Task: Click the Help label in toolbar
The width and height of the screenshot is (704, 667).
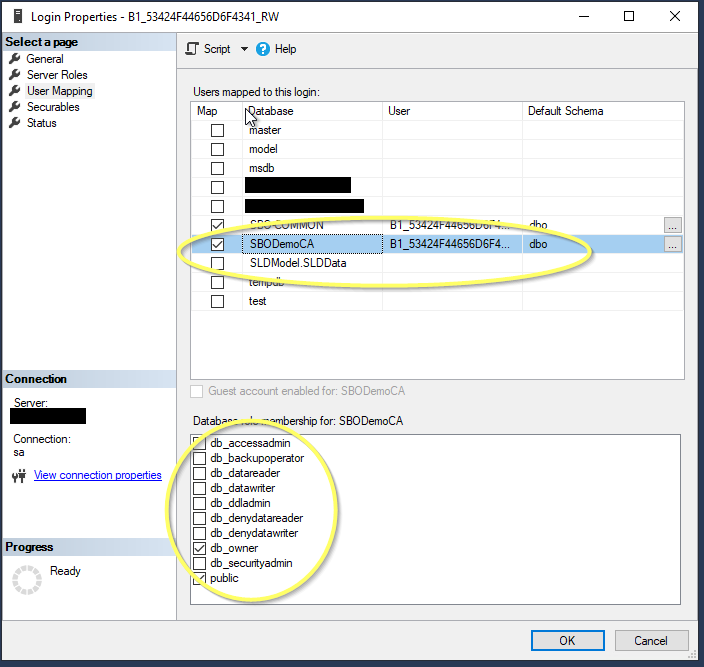Action: click(286, 49)
